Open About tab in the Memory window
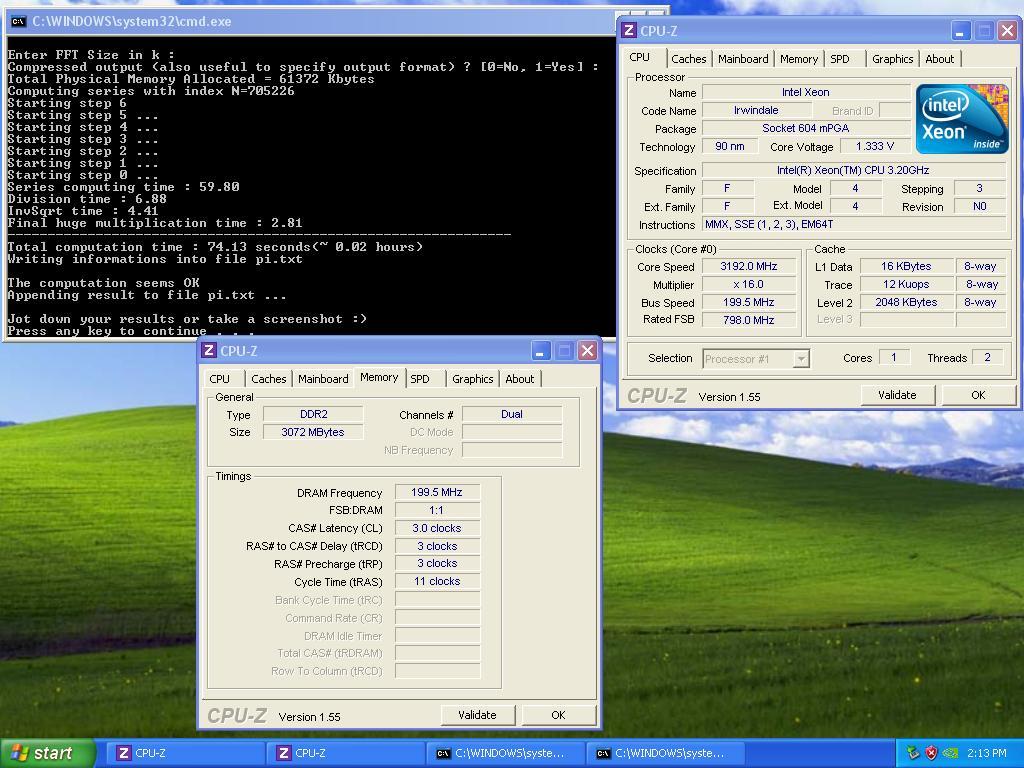The height and width of the screenshot is (768, 1024). 519,379
